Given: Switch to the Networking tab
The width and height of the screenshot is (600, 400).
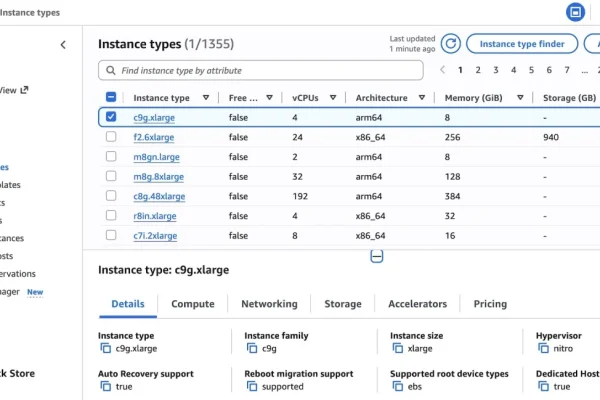Looking at the screenshot, I should pyautogui.click(x=269, y=304).
